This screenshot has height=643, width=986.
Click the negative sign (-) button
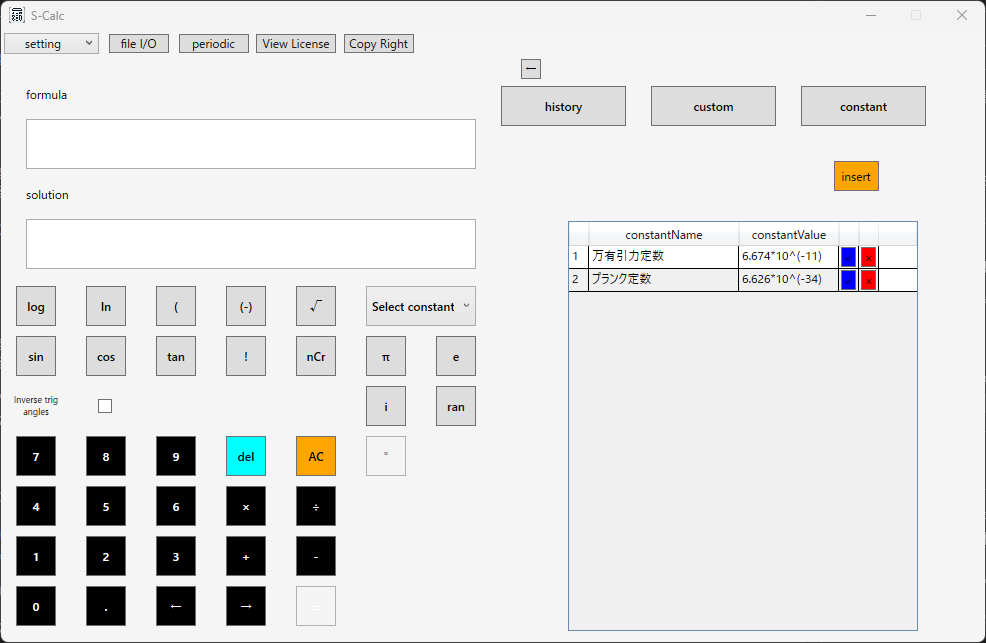point(246,306)
